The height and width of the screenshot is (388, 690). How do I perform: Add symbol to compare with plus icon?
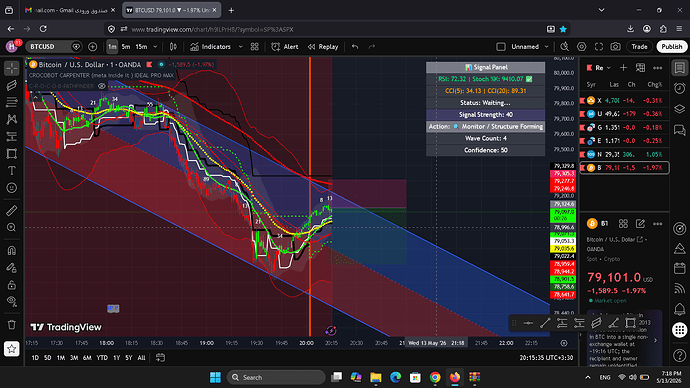[x=92, y=47]
